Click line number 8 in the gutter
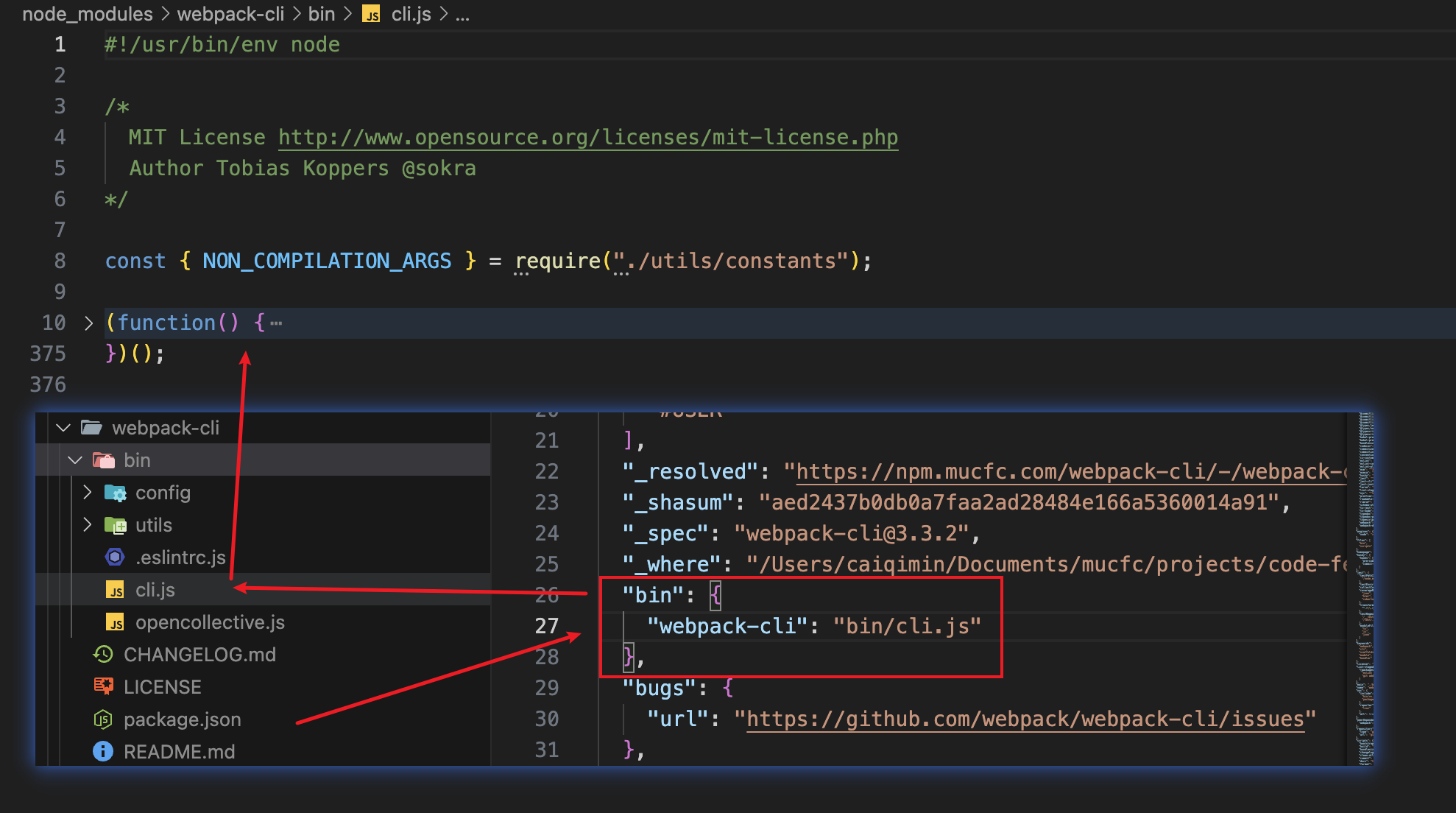Image resolution: width=1456 pixels, height=813 pixels. 60,261
